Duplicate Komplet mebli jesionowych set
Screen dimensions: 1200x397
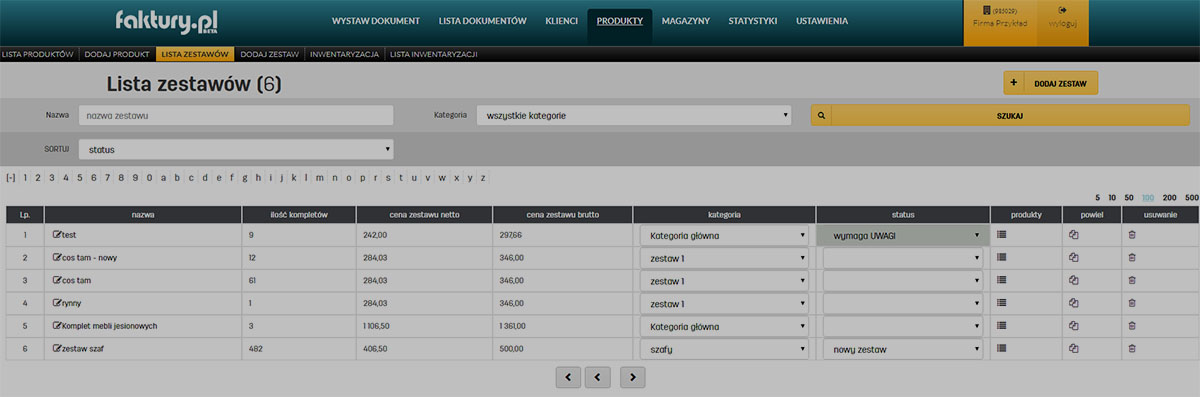click(x=1073, y=326)
